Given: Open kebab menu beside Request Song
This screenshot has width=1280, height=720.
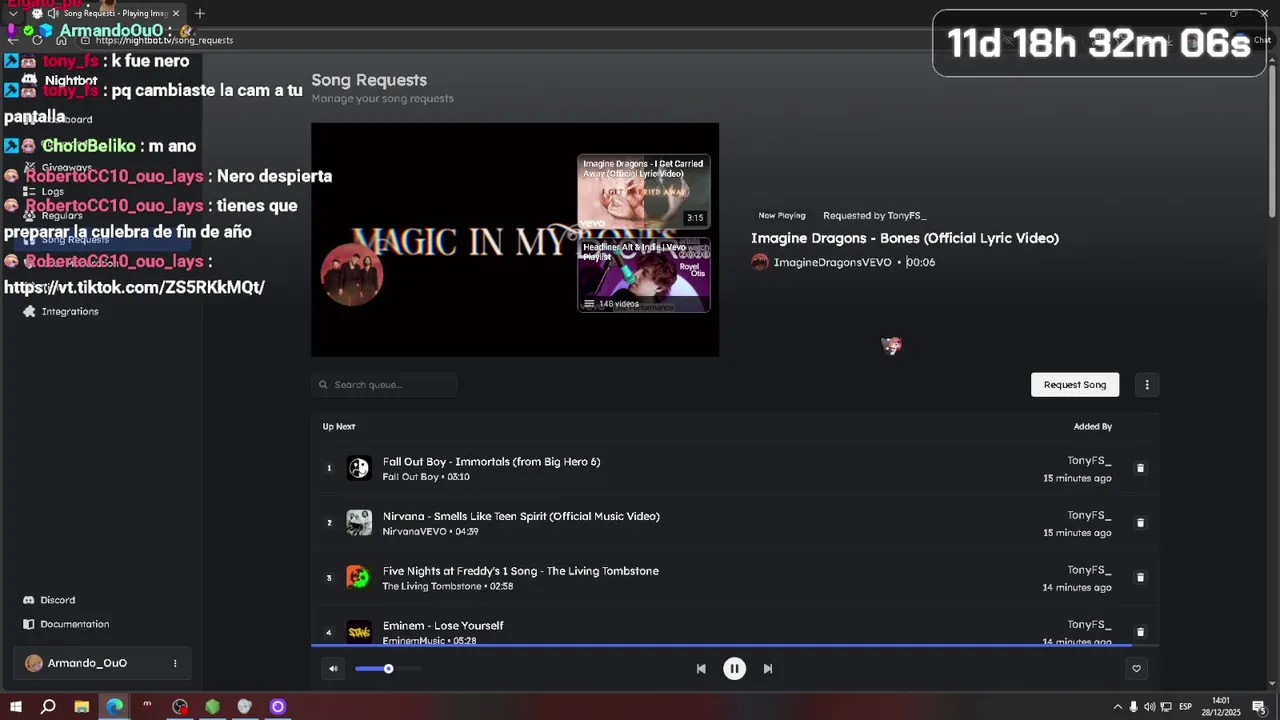Looking at the screenshot, I should [x=1147, y=385].
